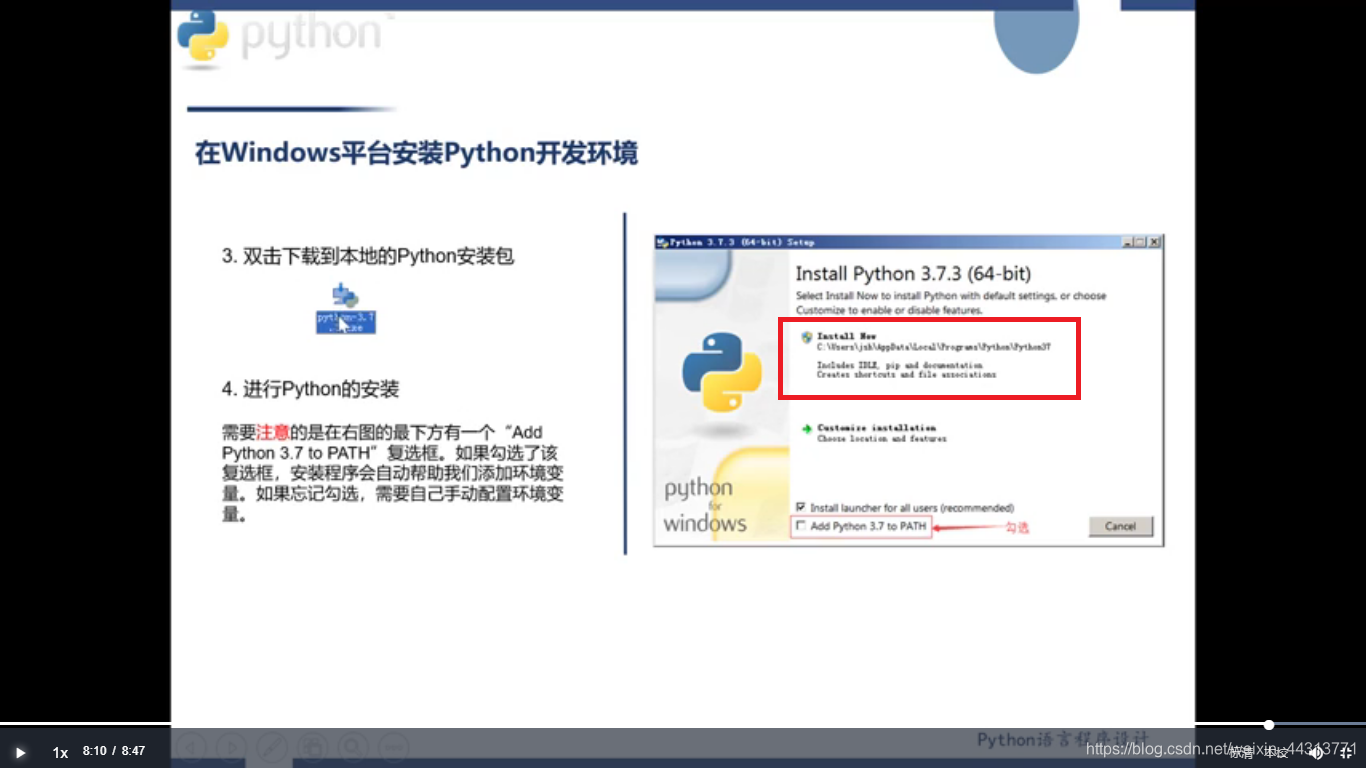Uncheck Install launcher for all users
This screenshot has width=1366, height=768.
[x=800, y=507]
